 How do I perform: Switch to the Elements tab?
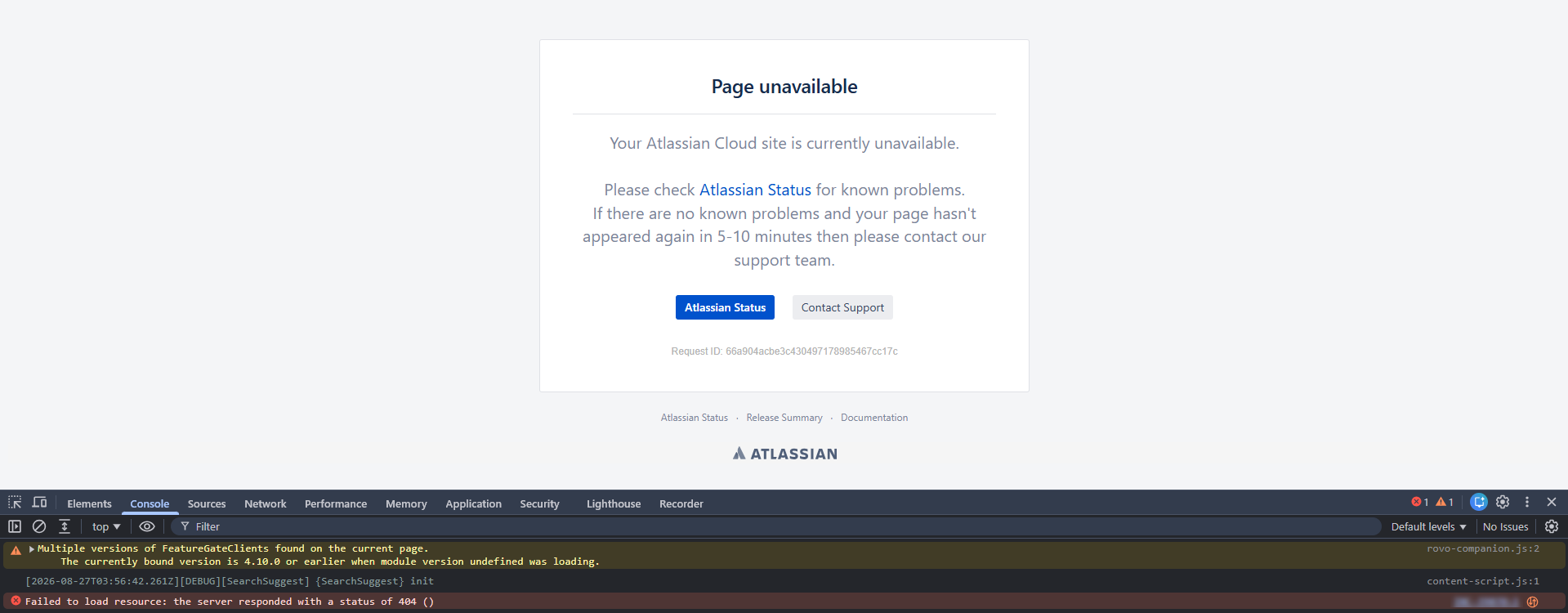pos(89,503)
